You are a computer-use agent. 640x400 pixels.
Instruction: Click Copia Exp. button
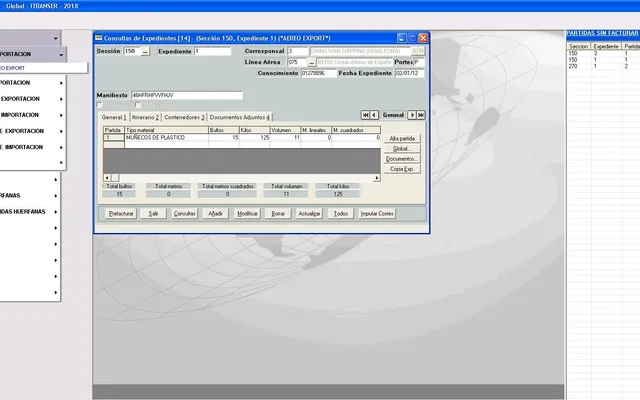(402, 169)
